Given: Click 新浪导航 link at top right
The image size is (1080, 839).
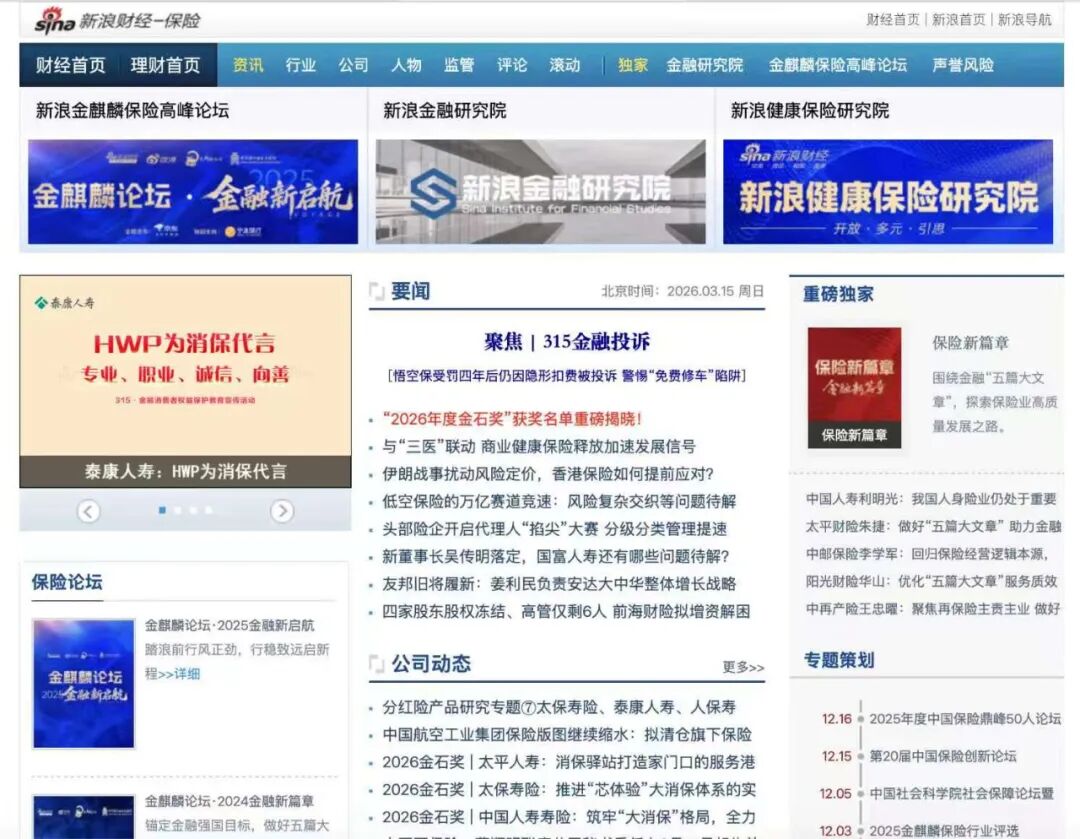Looking at the screenshot, I should [1024, 20].
